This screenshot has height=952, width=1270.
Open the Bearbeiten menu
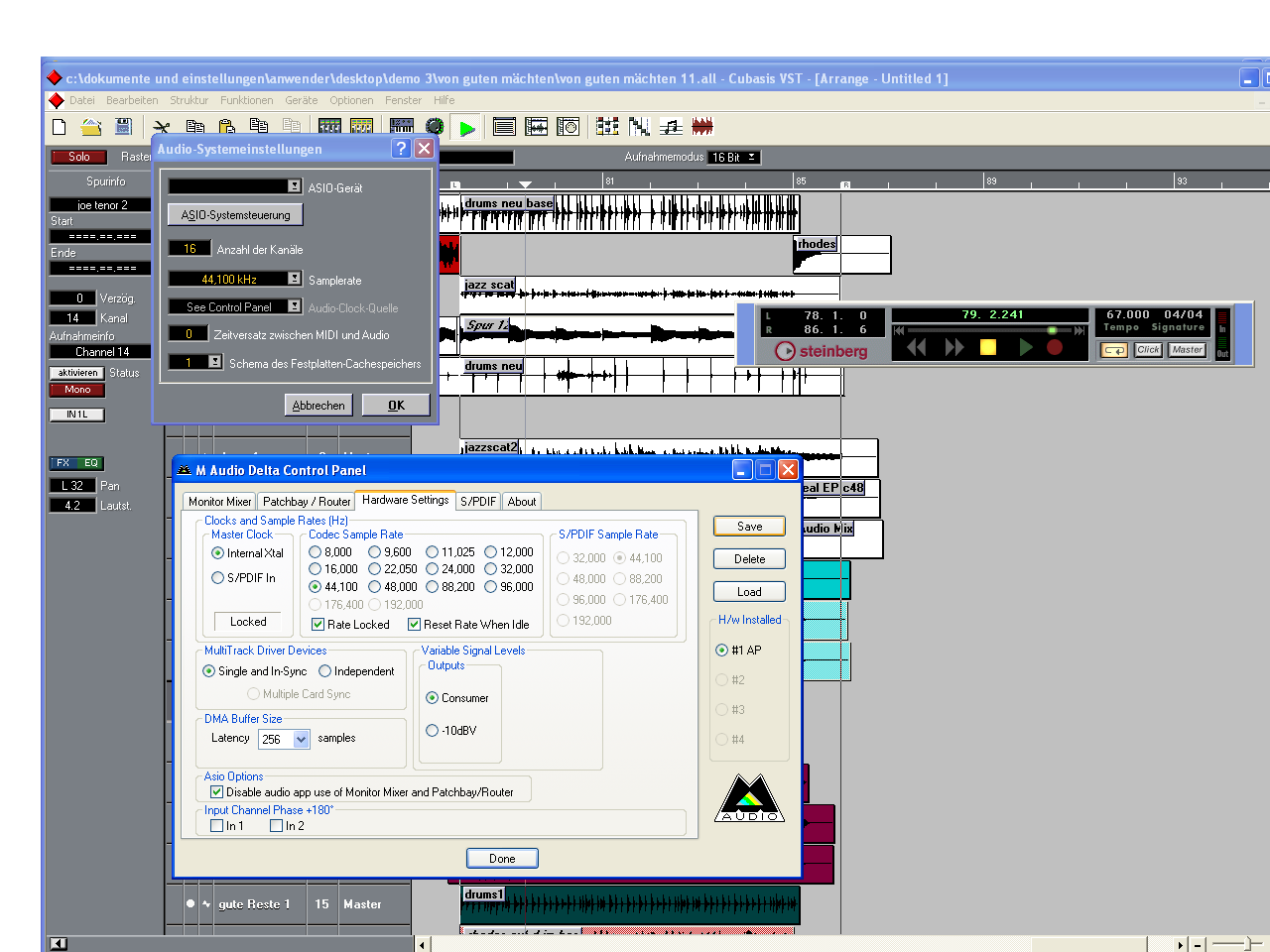[132, 100]
